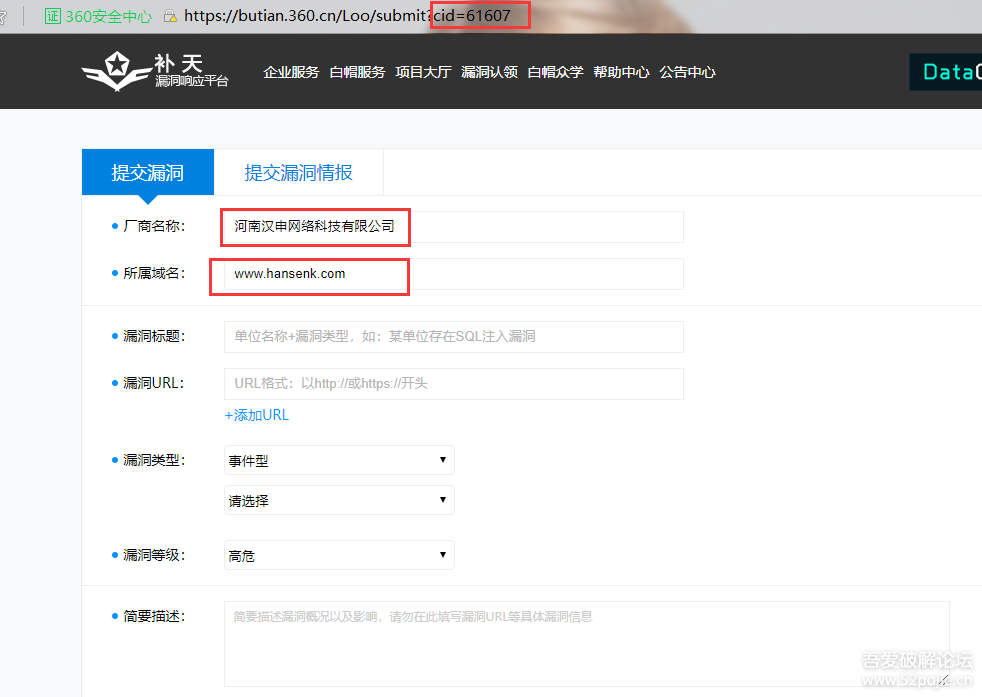
Task: Click the lock warning icon before URL
Action: coord(170,16)
